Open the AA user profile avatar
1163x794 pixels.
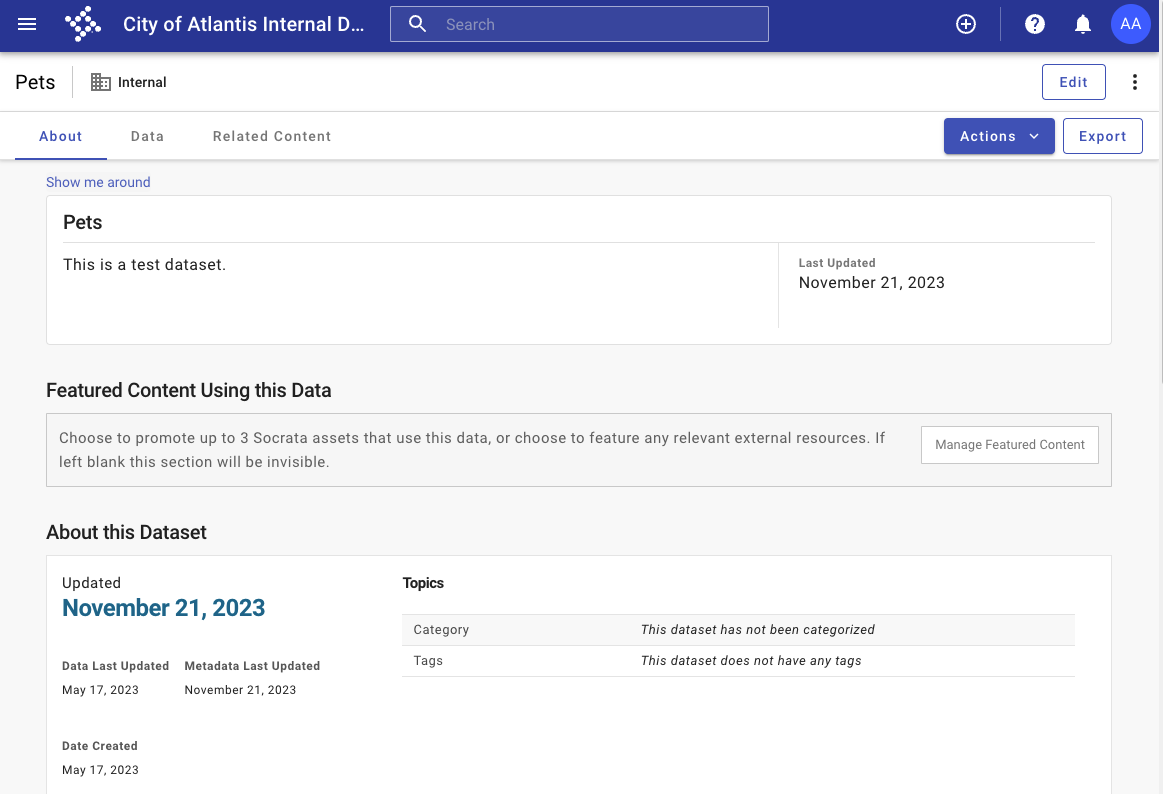click(1130, 24)
